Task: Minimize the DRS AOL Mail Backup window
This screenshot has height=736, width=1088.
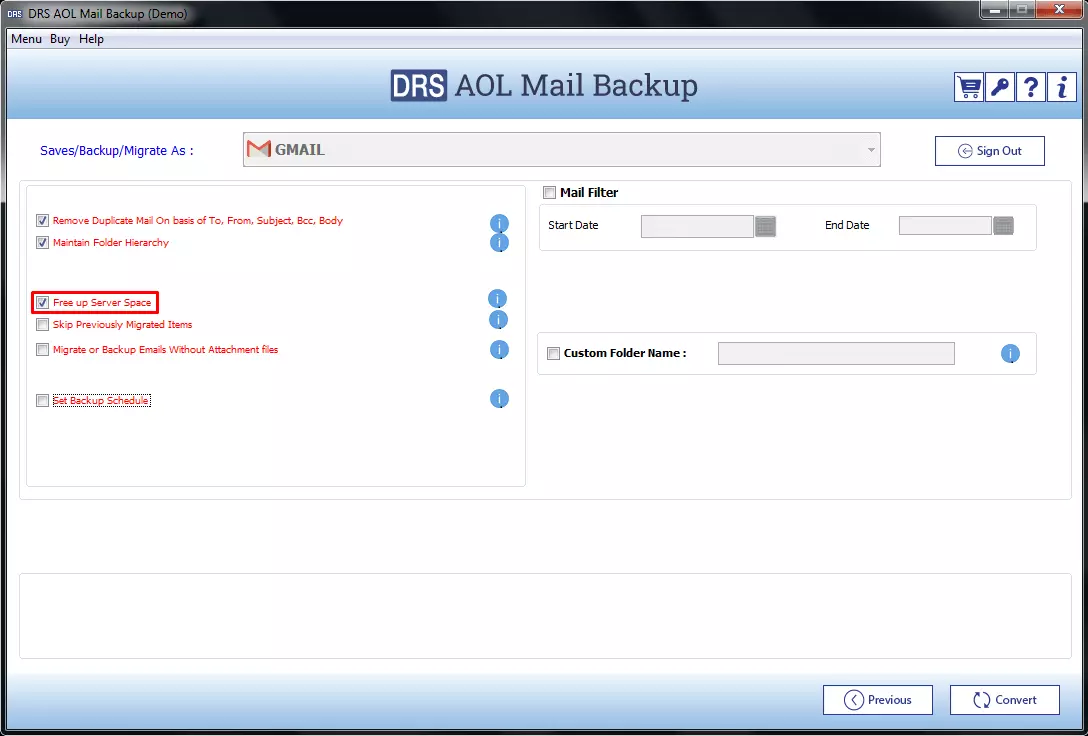Action: click(993, 10)
